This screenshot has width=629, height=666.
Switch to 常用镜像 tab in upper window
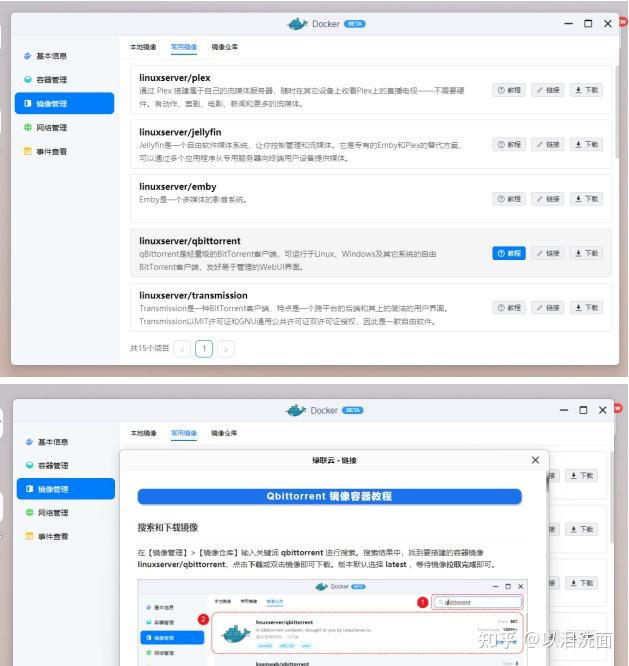coord(184,47)
